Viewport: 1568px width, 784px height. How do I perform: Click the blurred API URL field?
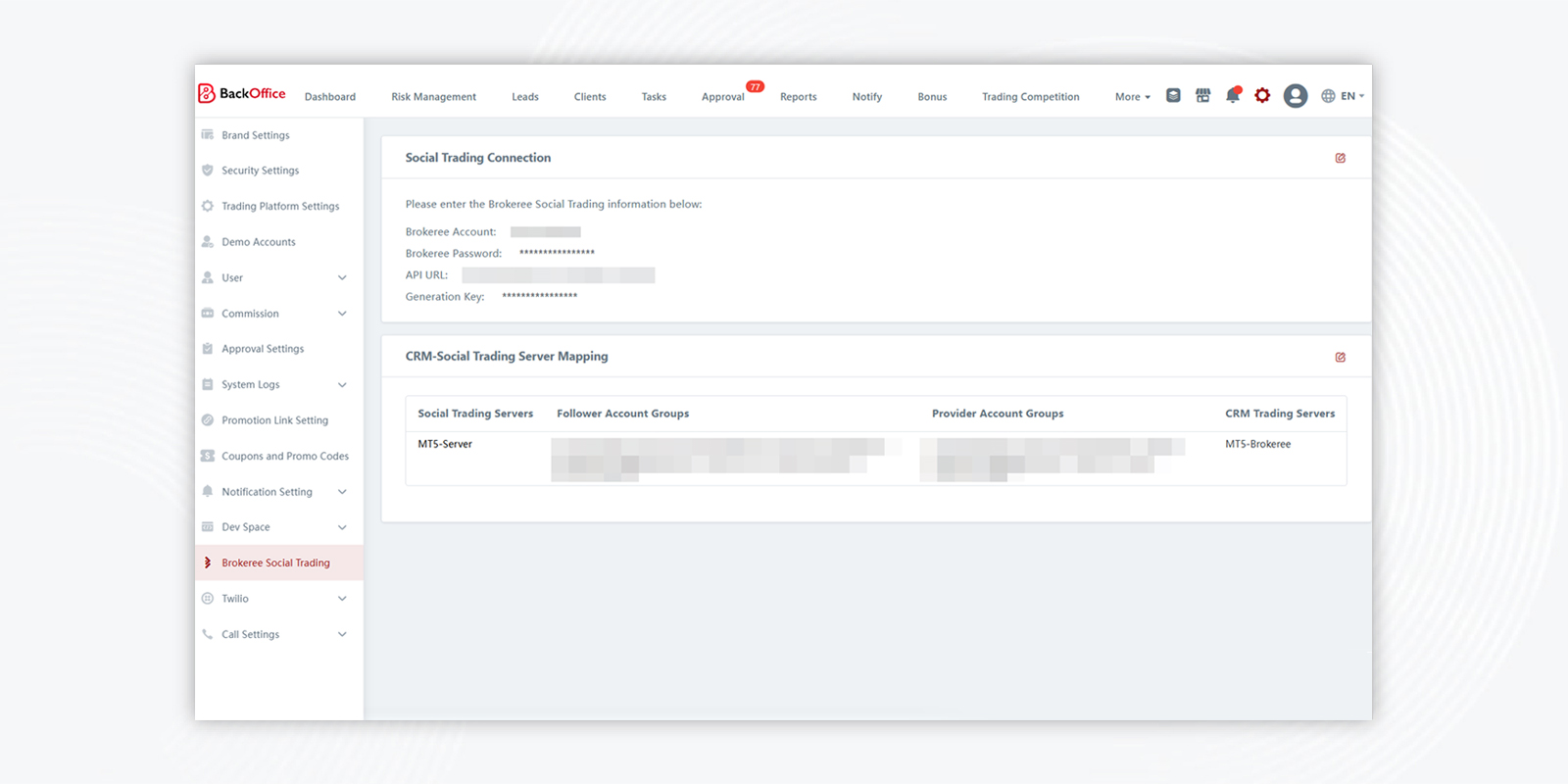click(558, 275)
